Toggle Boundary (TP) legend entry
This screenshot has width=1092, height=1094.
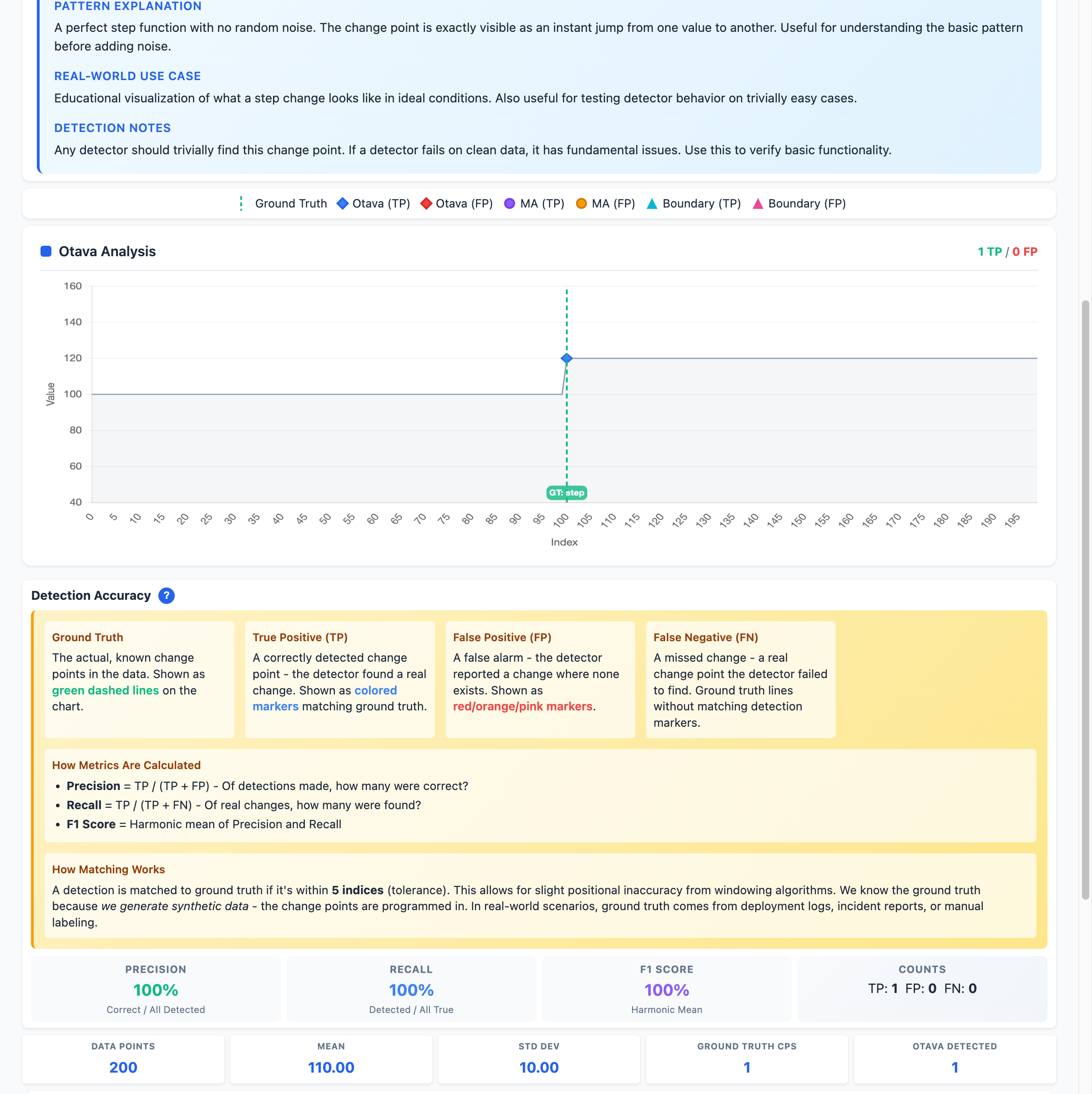pyautogui.click(x=693, y=203)
